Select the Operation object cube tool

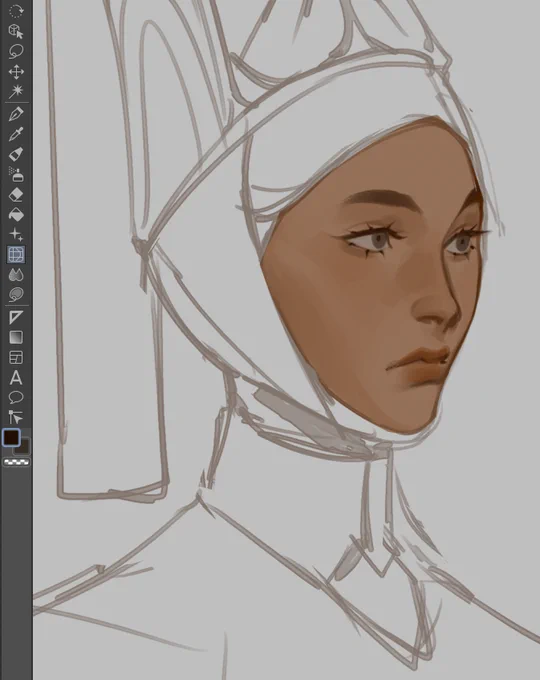click(x=16, y=31)
